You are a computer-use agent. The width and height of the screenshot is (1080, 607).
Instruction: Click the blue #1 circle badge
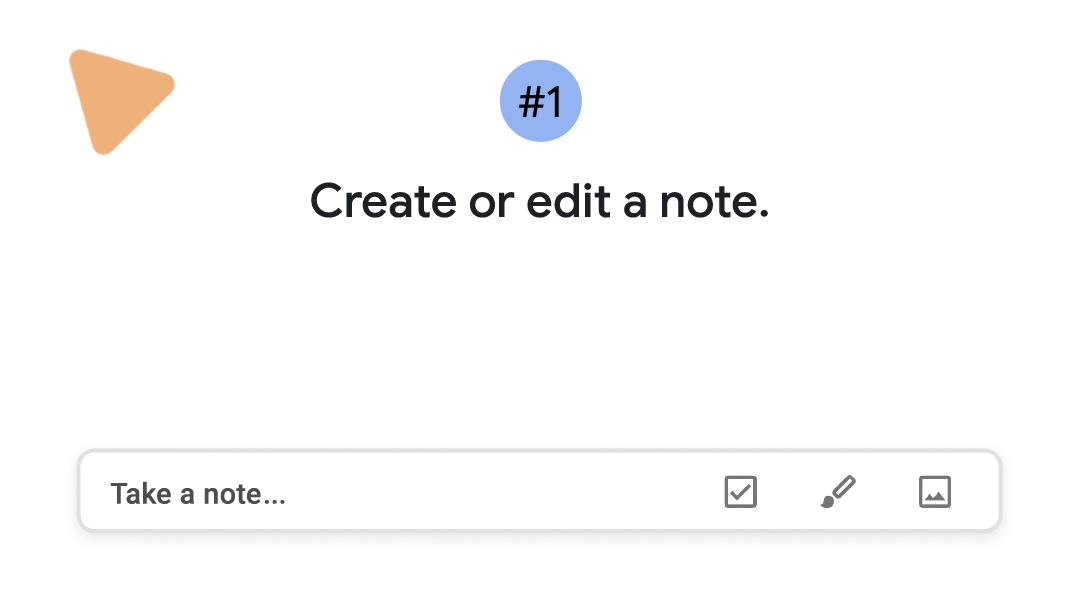[x=540, y=101]
